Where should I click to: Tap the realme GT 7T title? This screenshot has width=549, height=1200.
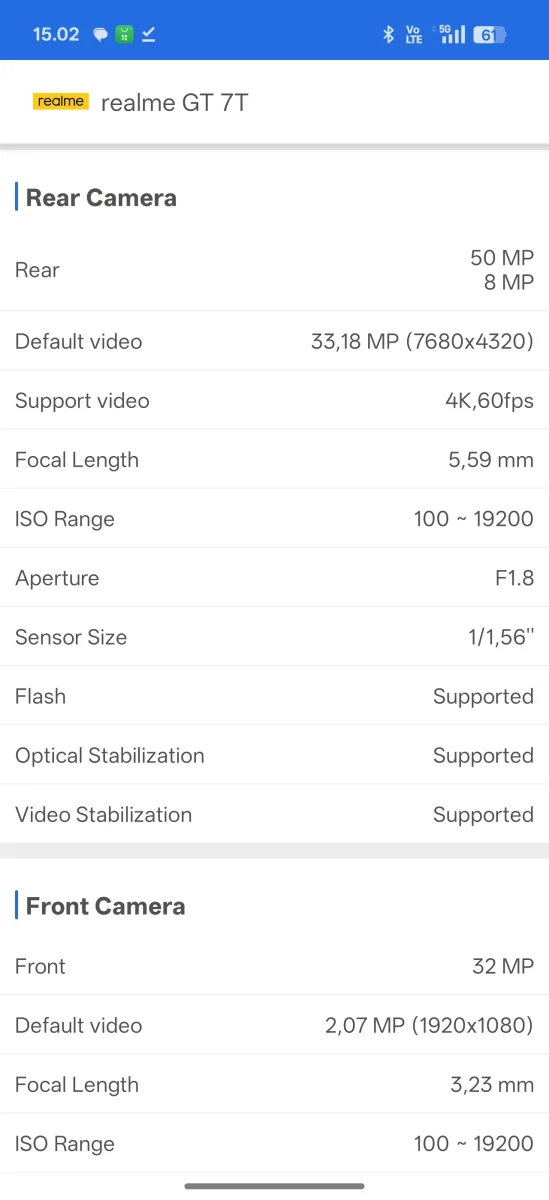[x=175, y=102]
